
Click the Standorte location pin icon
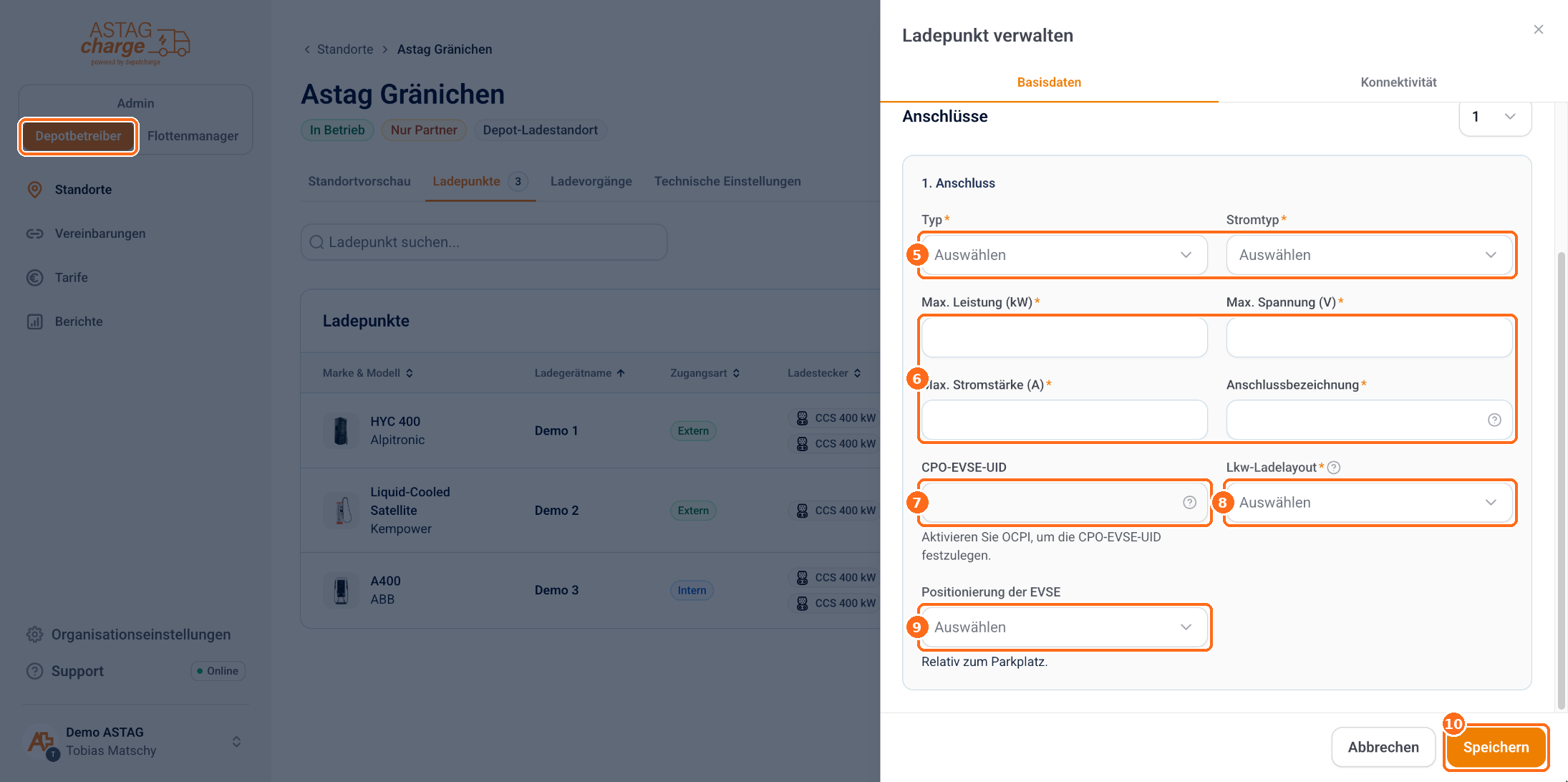coord(34,190)
